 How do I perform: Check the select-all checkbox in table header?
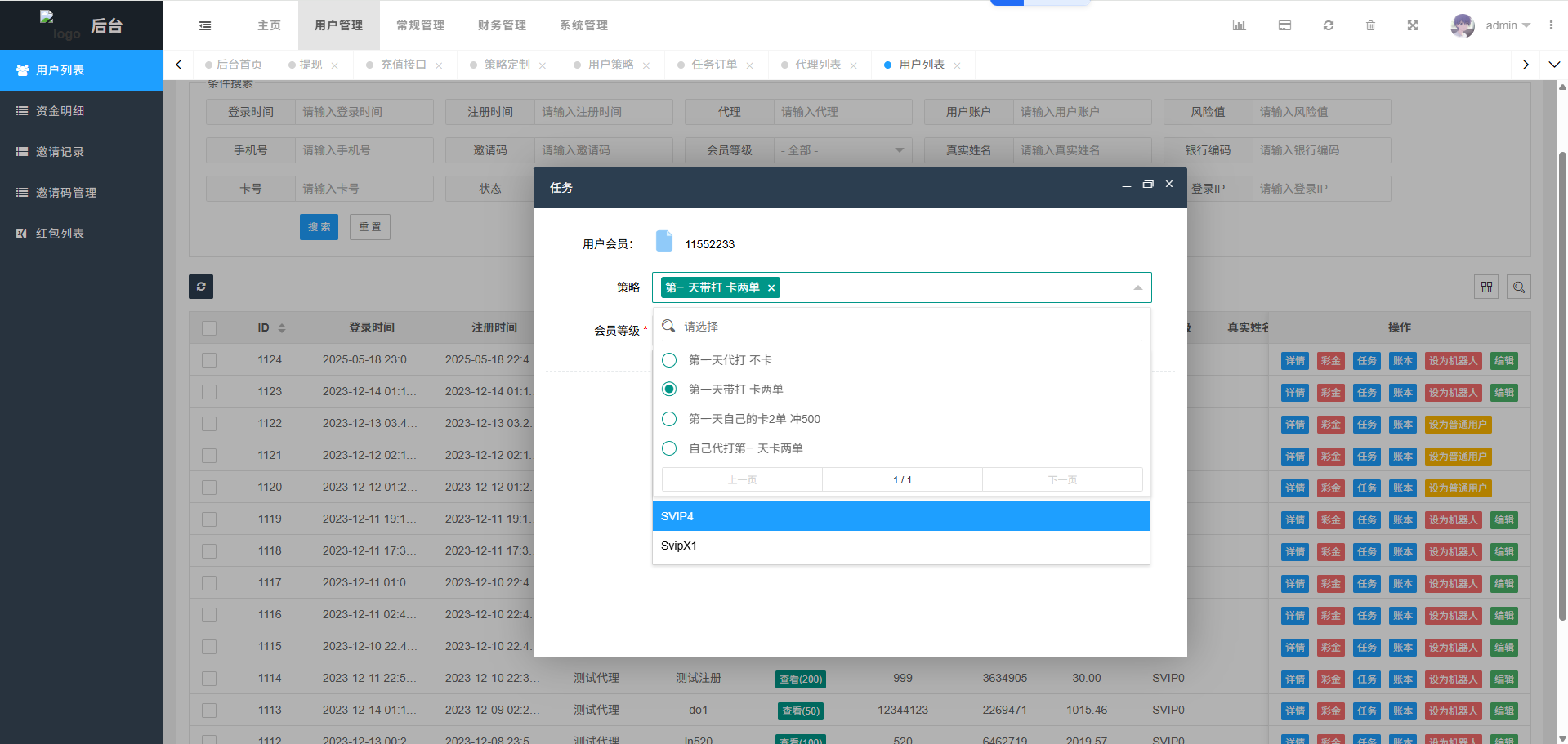(x=209, y=328)
